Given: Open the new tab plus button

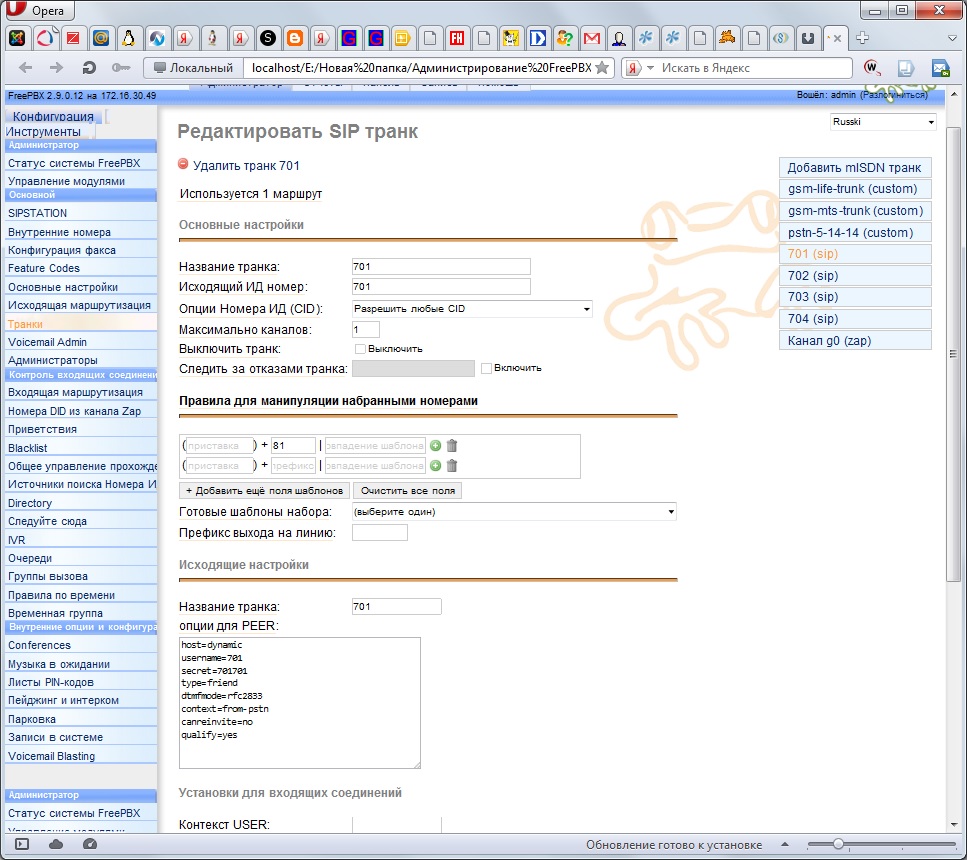Looking at the screenshot, I should [x=862, y=38].
